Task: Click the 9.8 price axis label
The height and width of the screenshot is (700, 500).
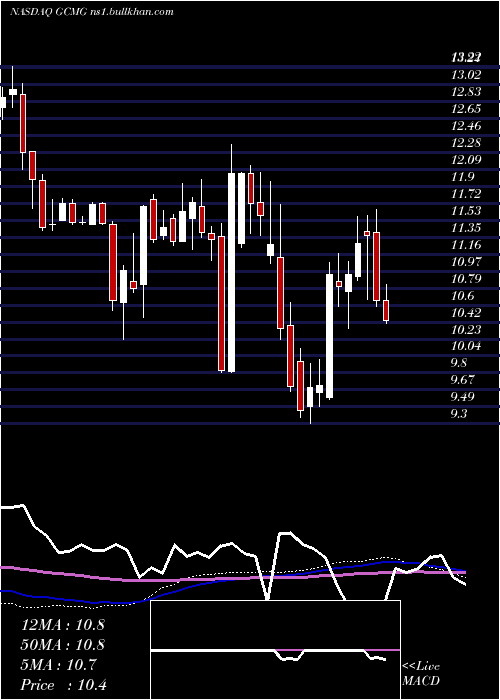Action: click(x=459, y=363)
